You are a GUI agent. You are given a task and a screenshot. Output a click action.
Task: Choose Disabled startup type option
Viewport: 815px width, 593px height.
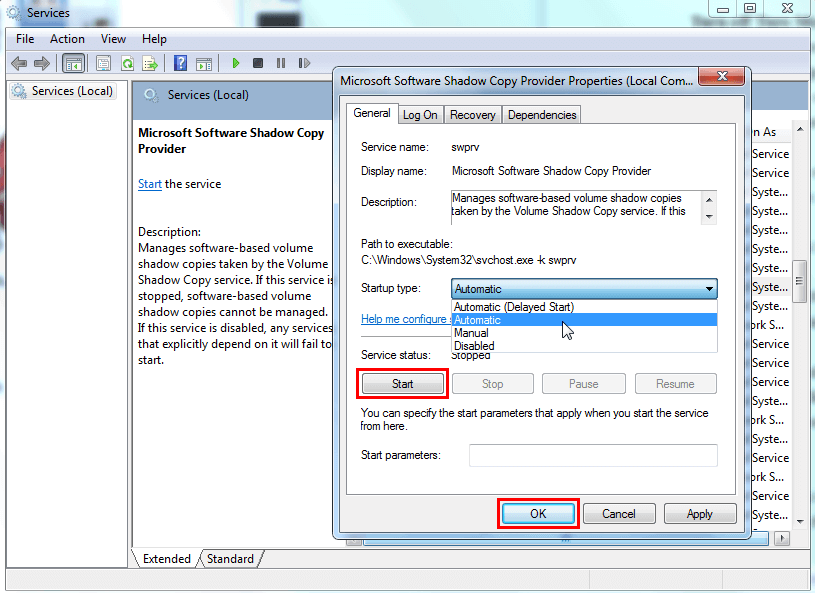point(584,346)
